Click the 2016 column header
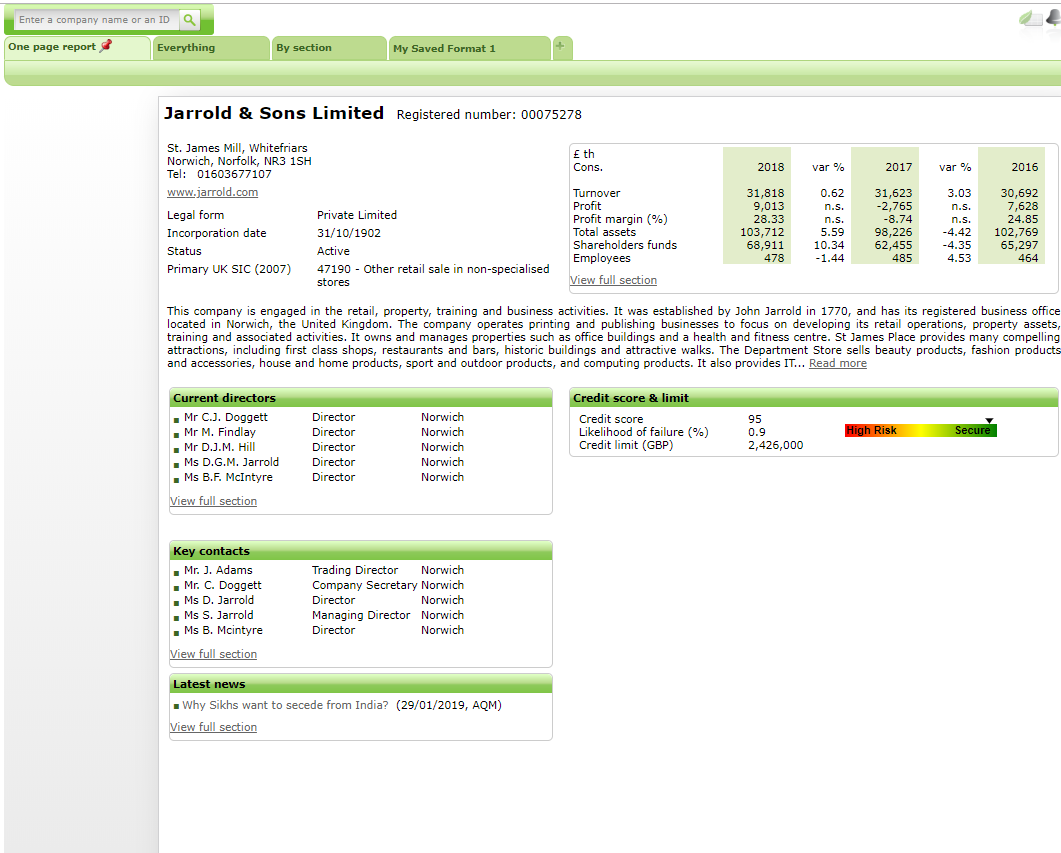Screen dimensions: 1061x853 [x=1024, y=167]
